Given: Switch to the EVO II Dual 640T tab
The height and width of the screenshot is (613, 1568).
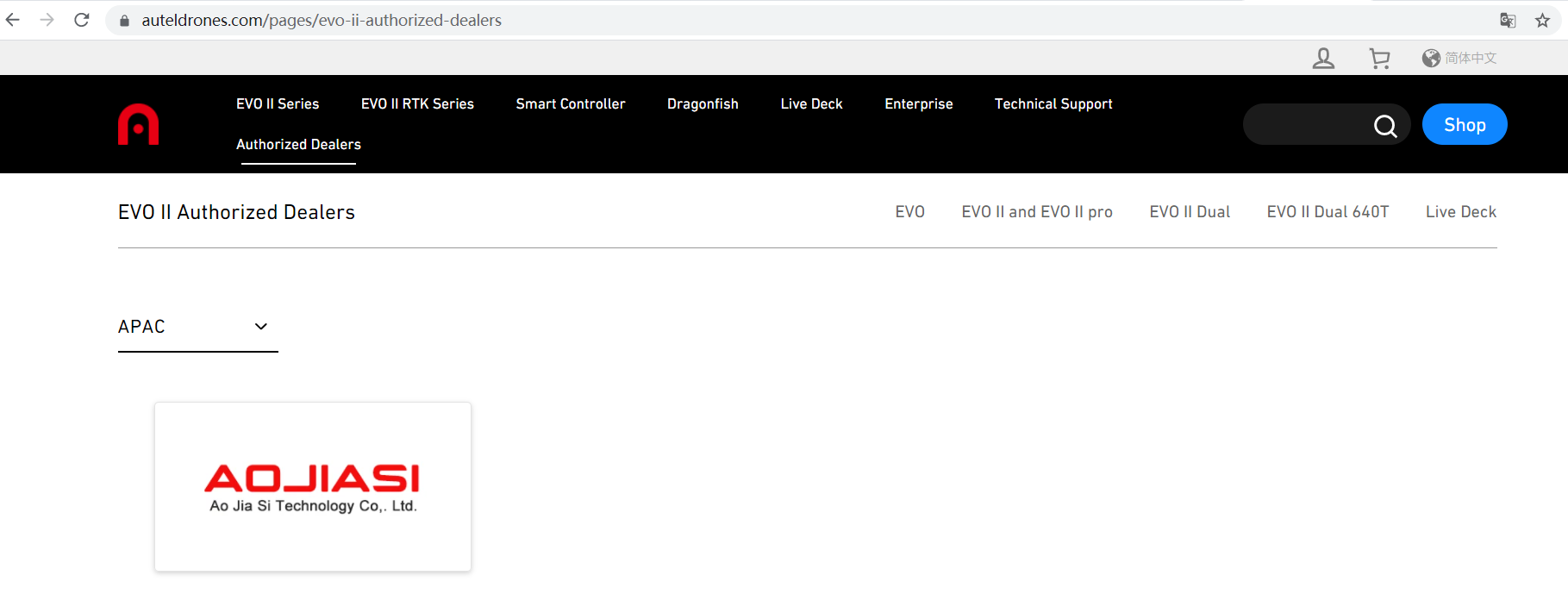Looking at the screenshot, I should click(1327, 212).
